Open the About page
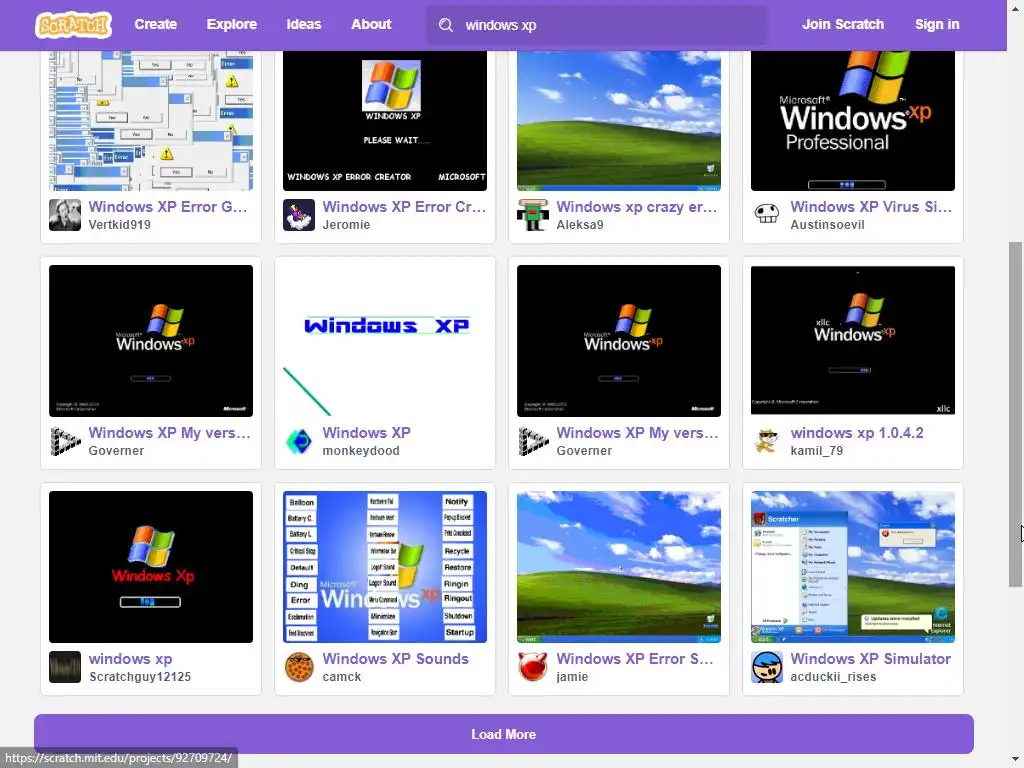The height and width of the screenshot is (768, 1024). click(x=371, y=24)
